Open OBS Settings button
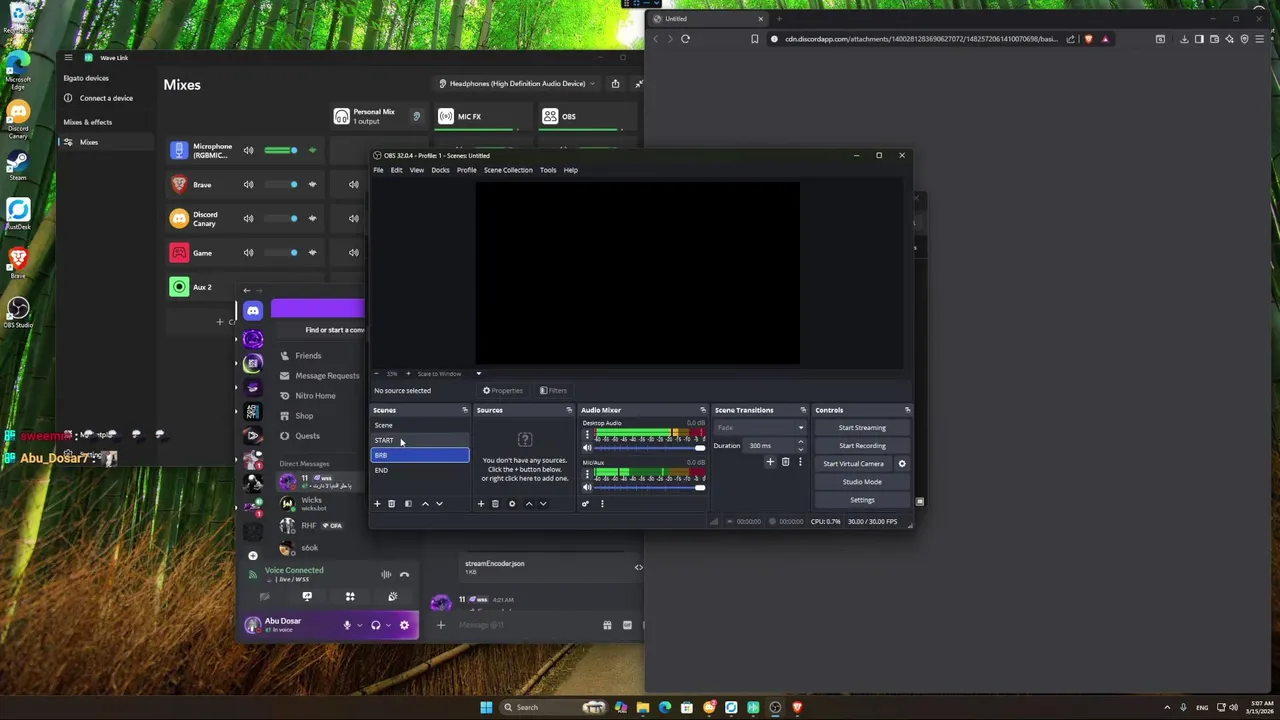Image resolution: width=1280 pixels, height=720 pixels. pyautogui.click(x=862, y=500)
